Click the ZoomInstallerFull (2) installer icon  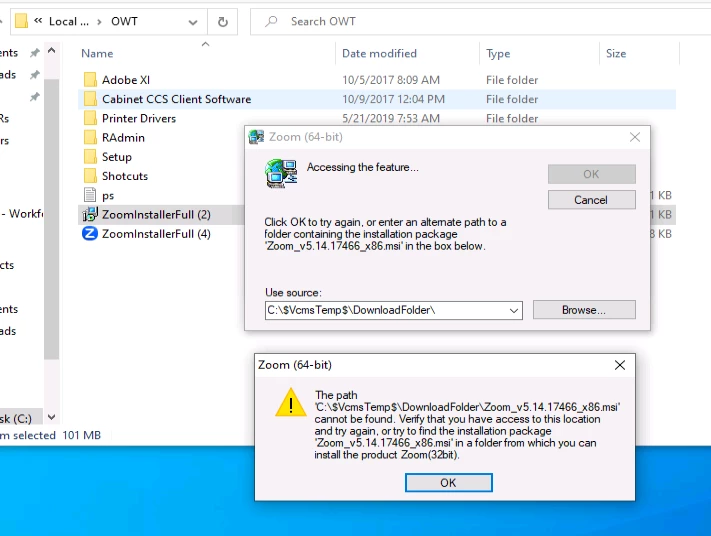click(90, 214)
